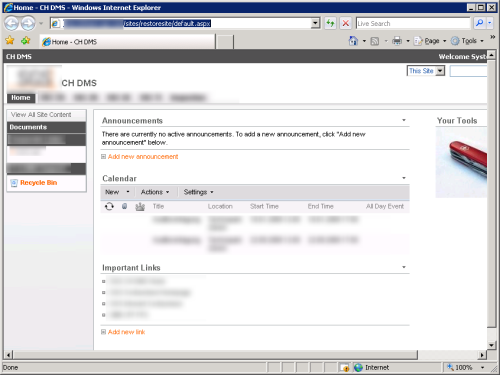Click the SharePoint site search text box
The image size is (500, 375).
coord(468,71)
